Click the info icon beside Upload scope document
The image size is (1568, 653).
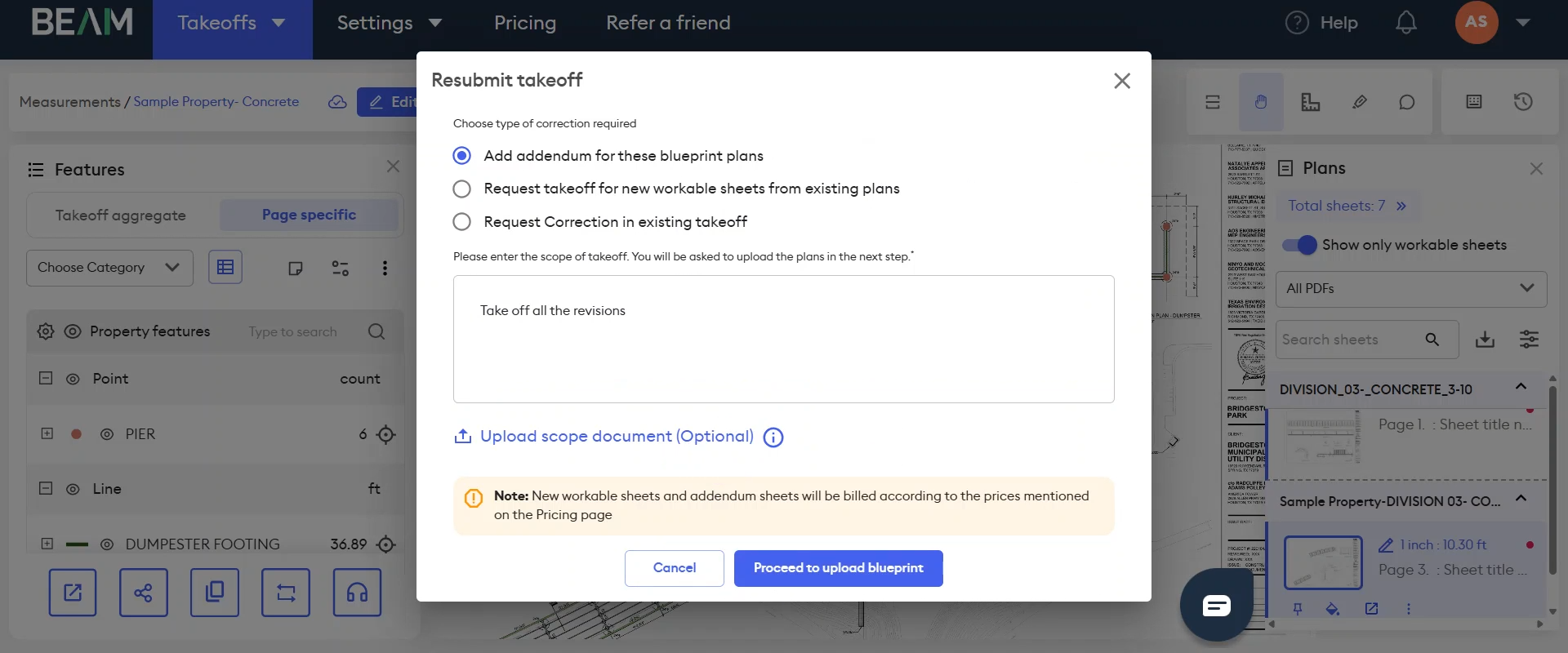773,438
